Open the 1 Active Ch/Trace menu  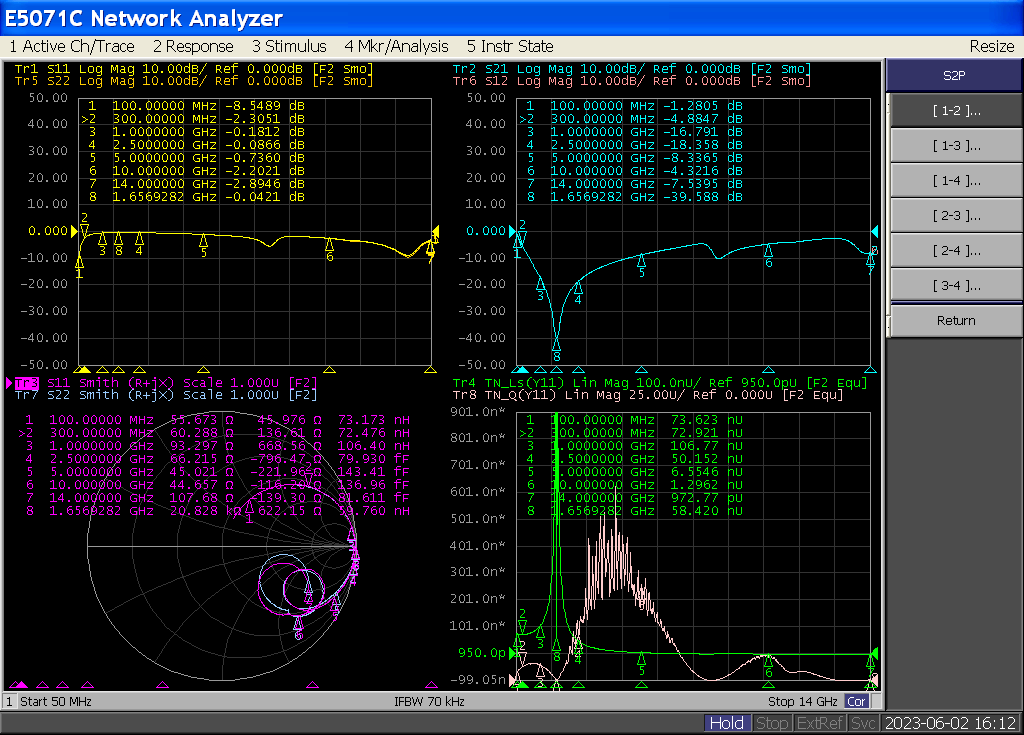(72, 46)
